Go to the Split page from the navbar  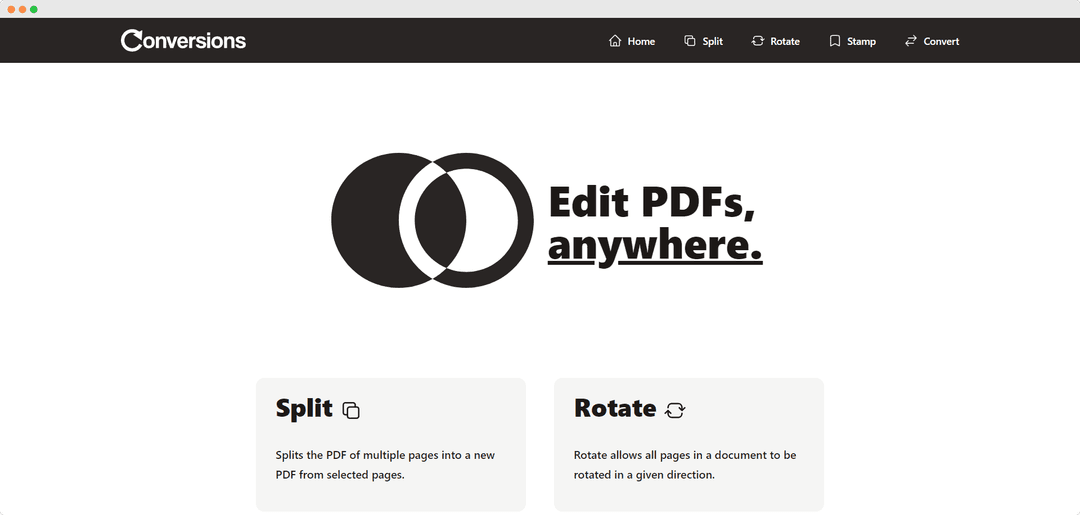click(x=703, y=41)
